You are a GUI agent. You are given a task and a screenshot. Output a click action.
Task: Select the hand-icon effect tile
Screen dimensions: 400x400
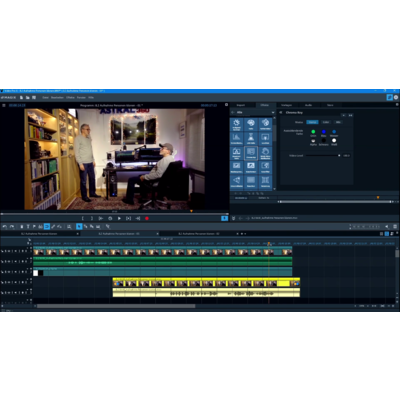pyautogui.click(x=265, y=153)
